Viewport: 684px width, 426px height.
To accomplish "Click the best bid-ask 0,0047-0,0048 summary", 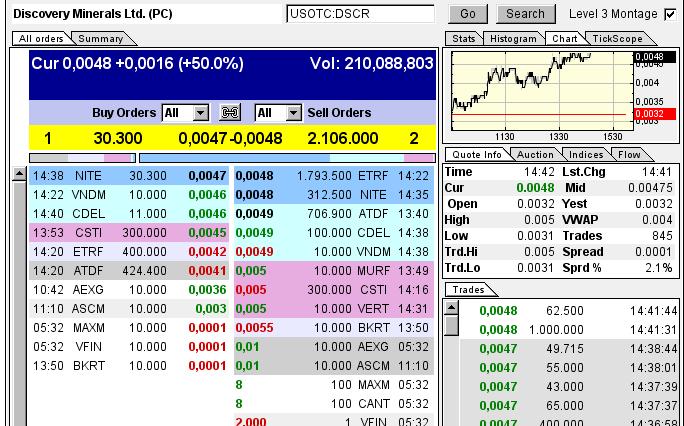I will (x=230, y=139).
